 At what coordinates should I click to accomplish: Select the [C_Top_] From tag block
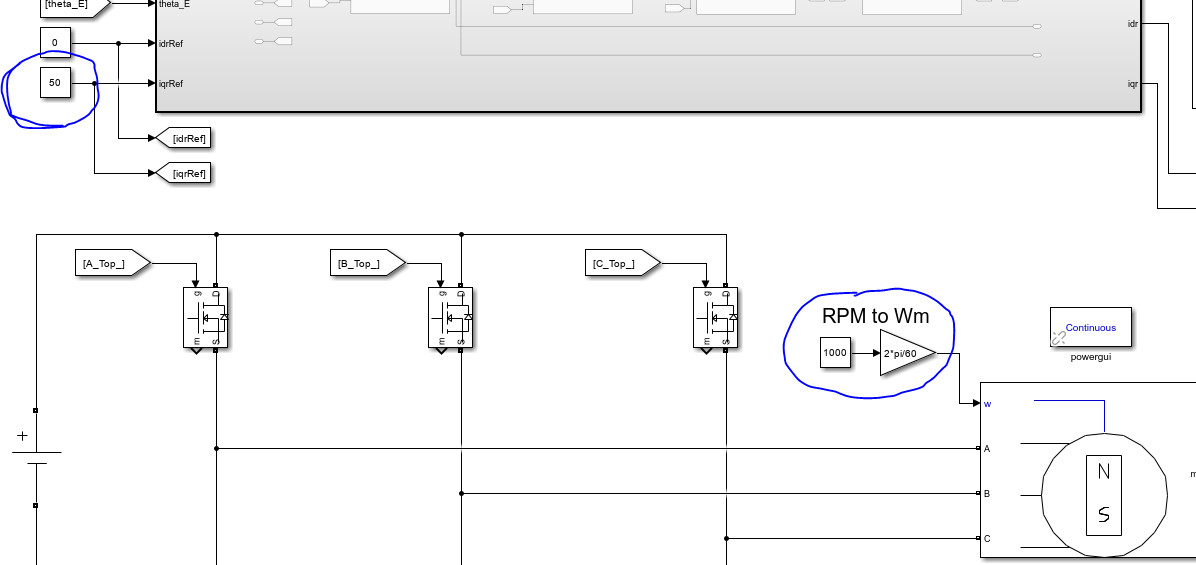coord(622,263)
